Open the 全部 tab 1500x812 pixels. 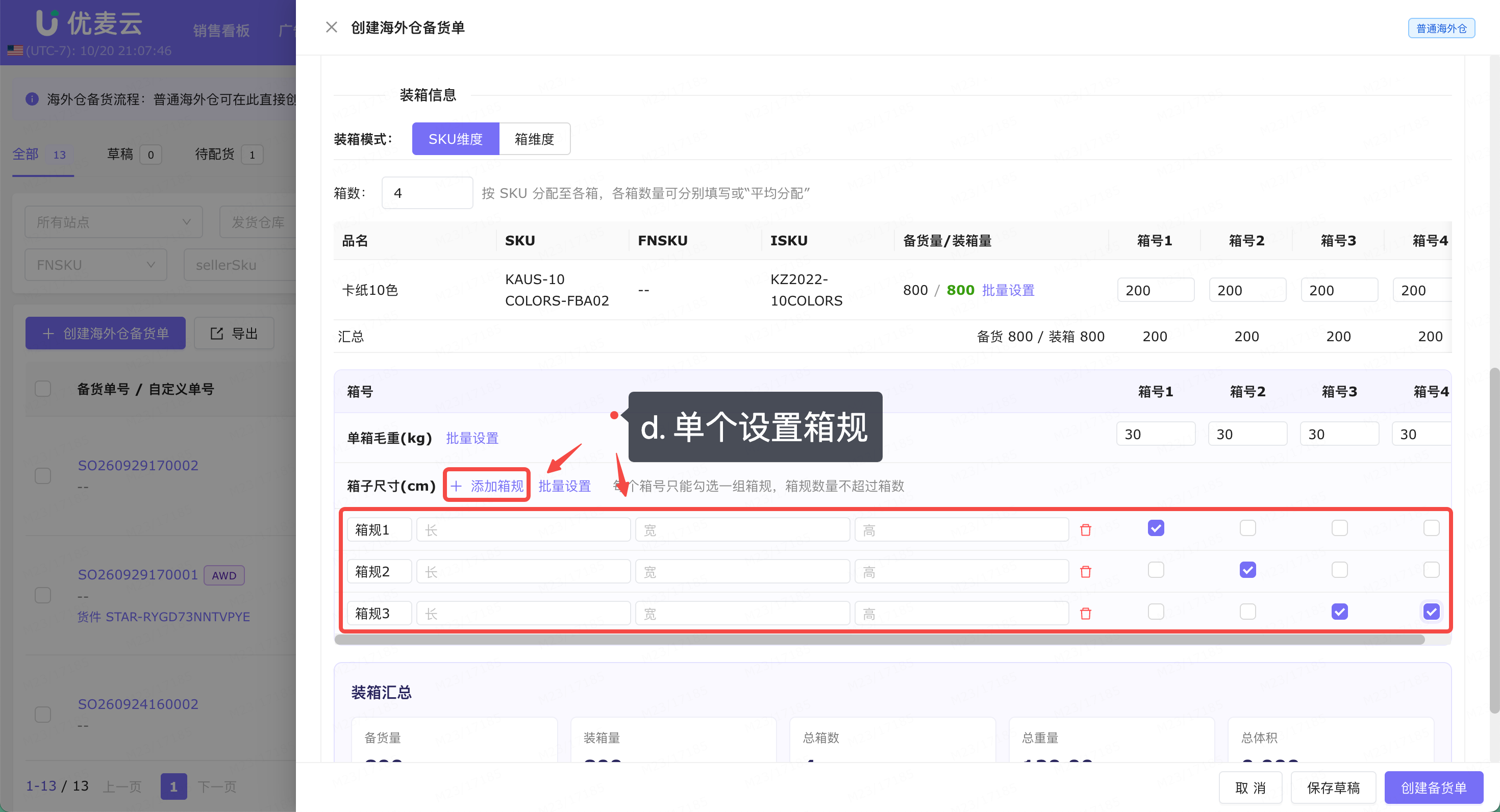tap(43, 154)
